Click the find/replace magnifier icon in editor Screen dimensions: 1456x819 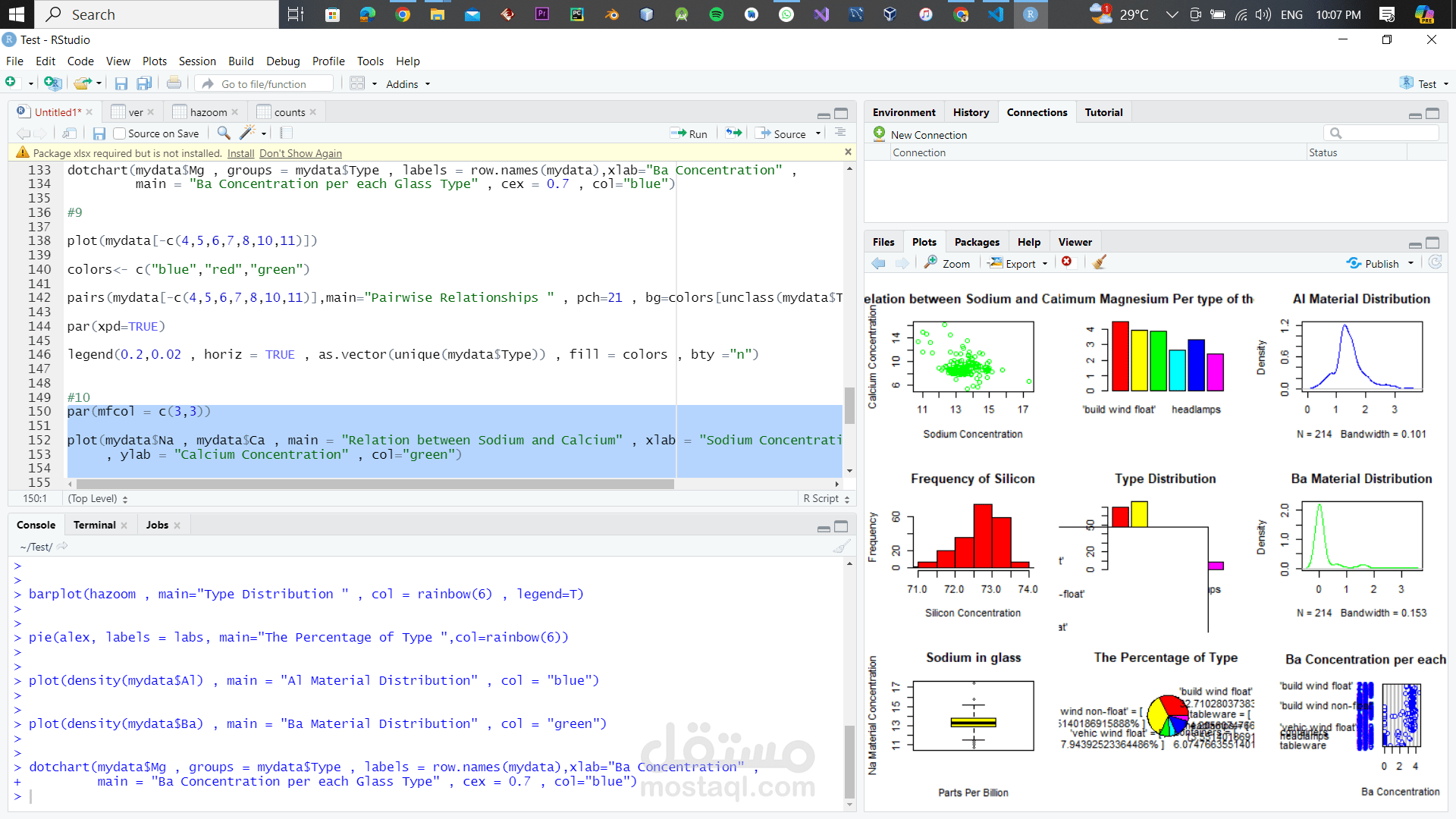pos(224,133)
